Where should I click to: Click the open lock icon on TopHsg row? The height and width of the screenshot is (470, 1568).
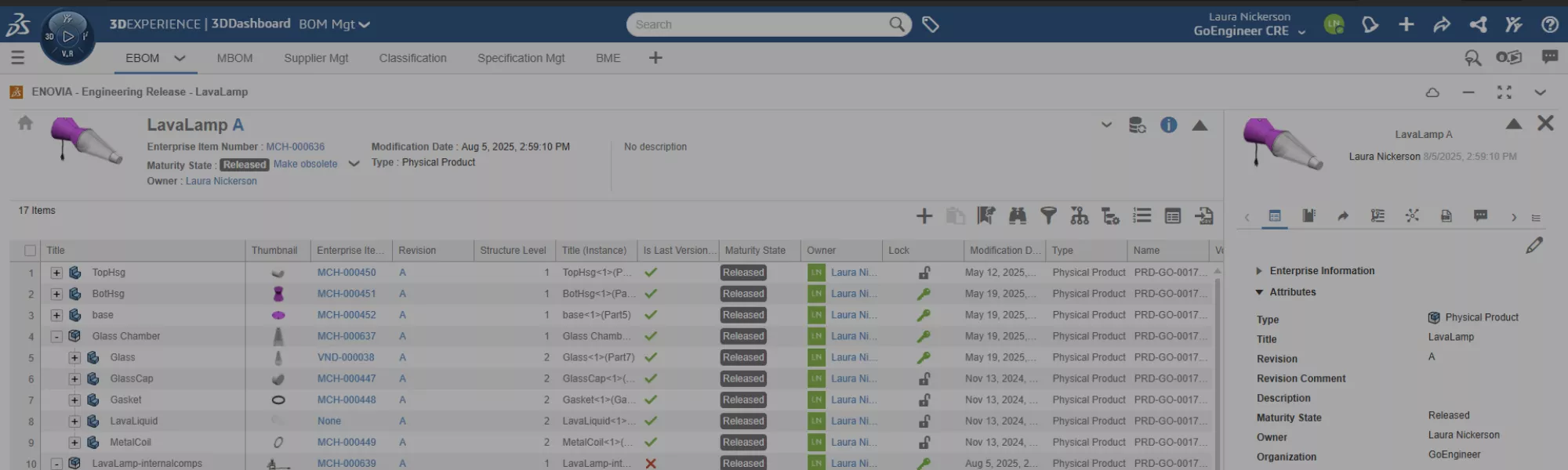click(x=924, y=273)
